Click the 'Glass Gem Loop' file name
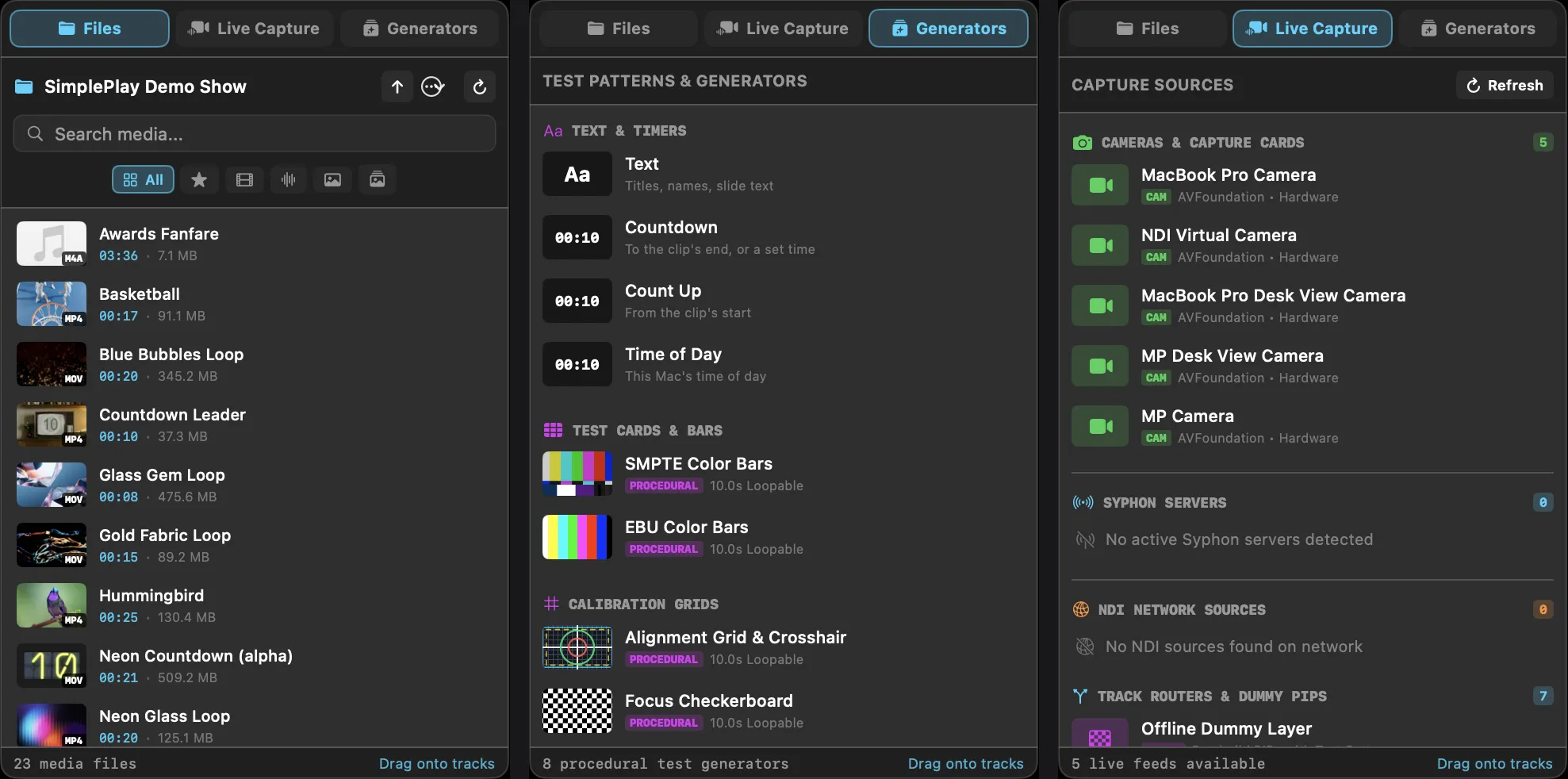The width and height of the screenshot is (1568, 779). coord(162,475)
